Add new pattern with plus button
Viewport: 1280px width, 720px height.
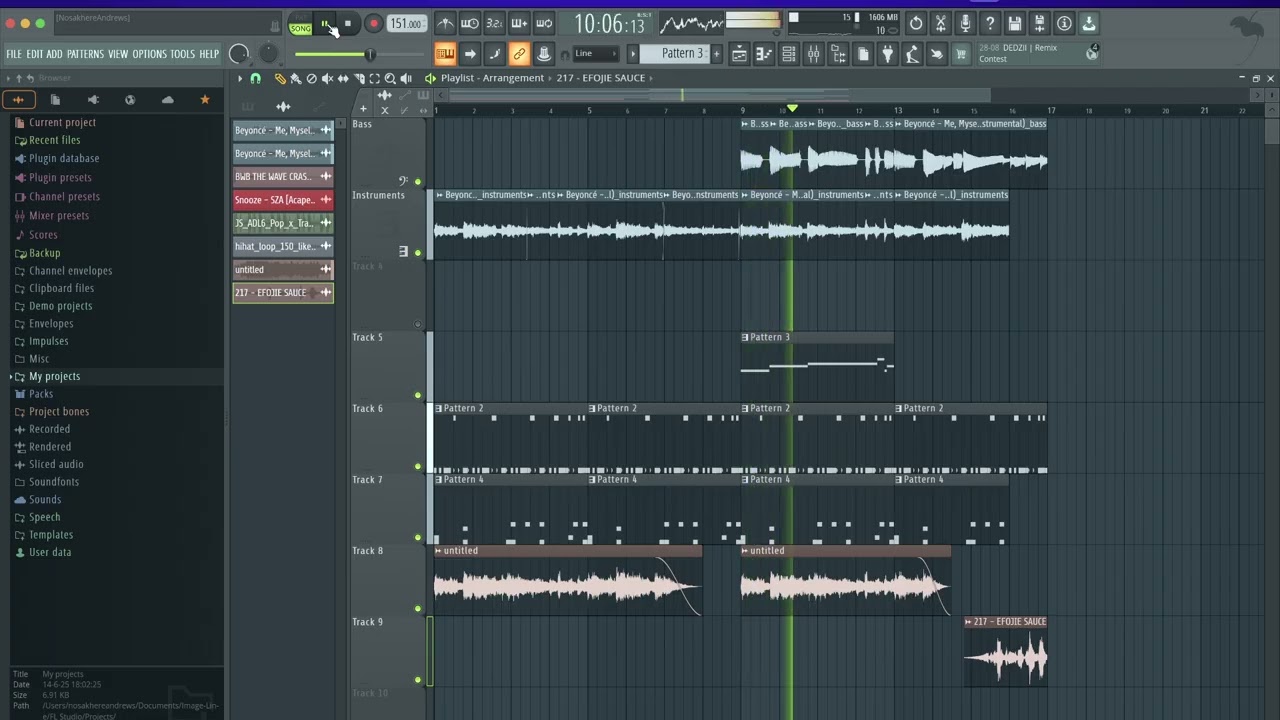pos(716,54)
